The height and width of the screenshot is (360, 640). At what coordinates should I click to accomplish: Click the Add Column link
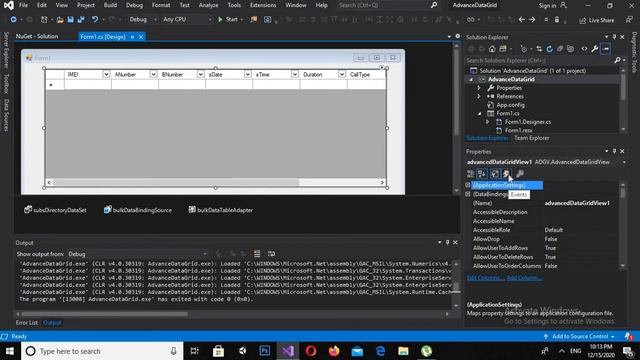click(x=524, y=278)
